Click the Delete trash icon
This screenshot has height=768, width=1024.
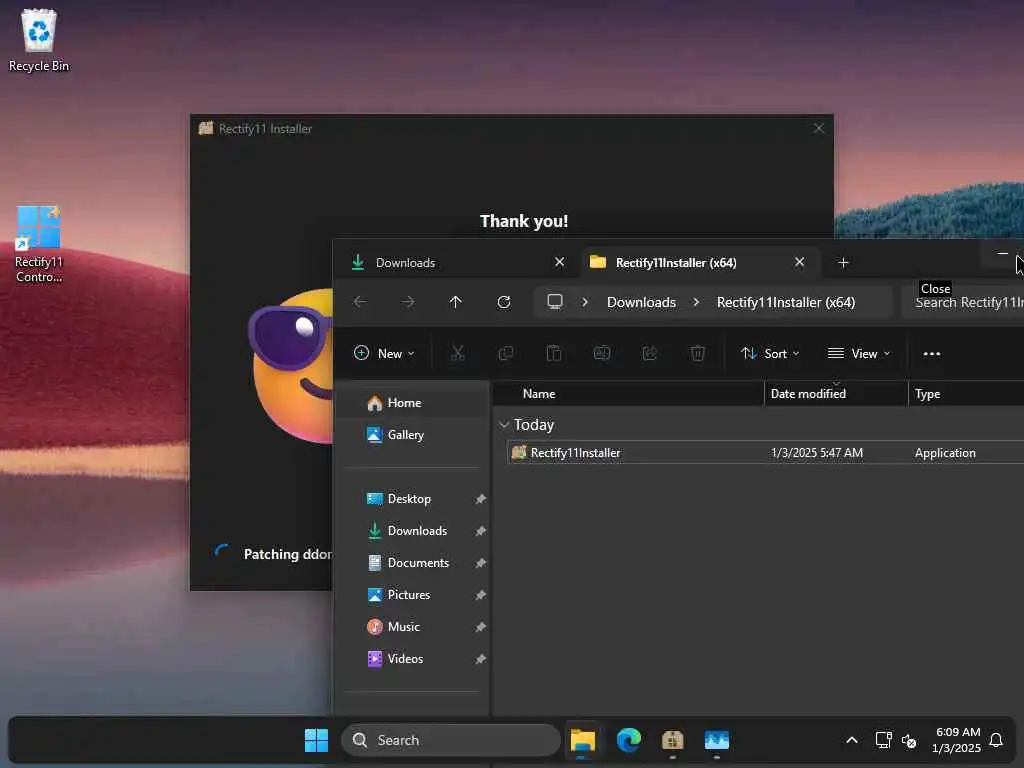tap(697, 353)
